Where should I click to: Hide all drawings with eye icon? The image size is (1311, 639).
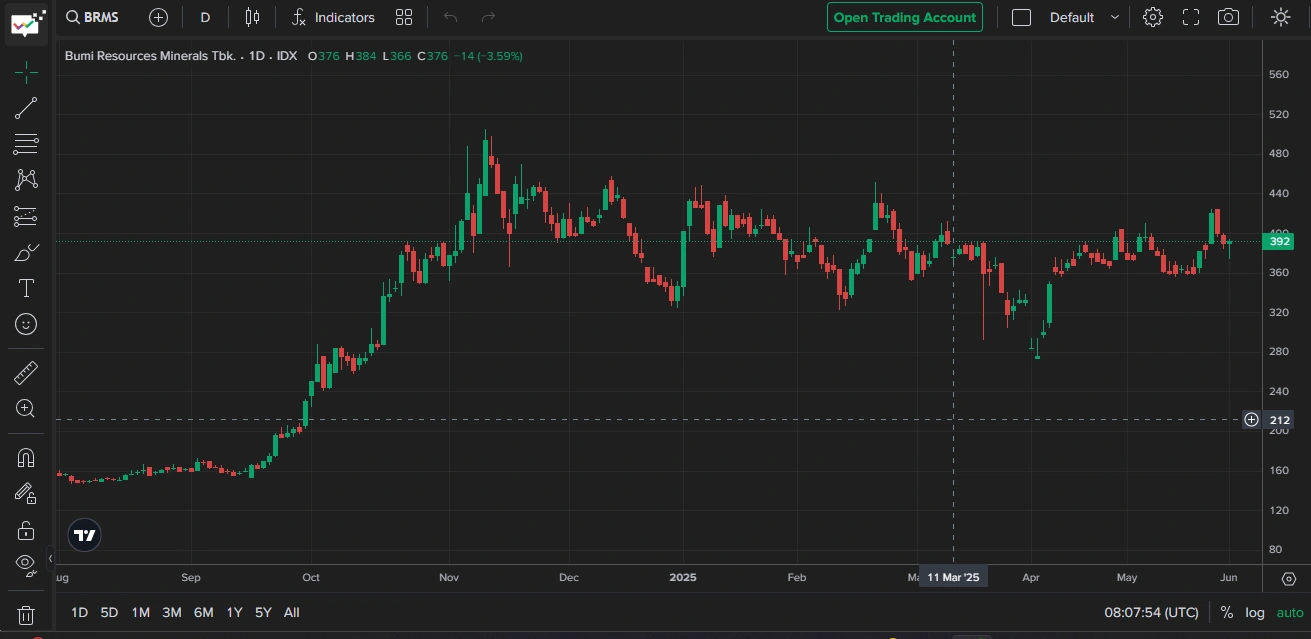click(26, 563)
